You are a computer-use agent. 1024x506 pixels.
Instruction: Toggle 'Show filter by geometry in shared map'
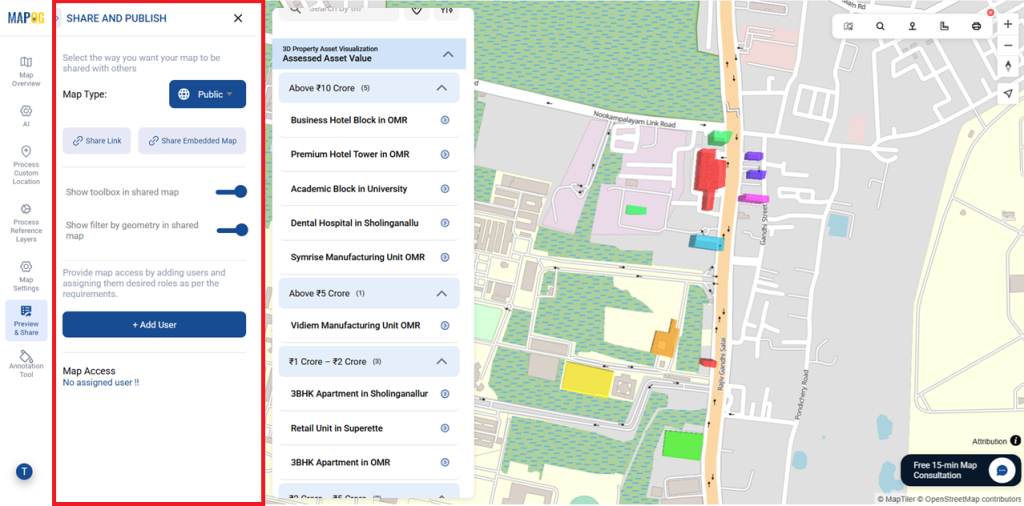232,230
